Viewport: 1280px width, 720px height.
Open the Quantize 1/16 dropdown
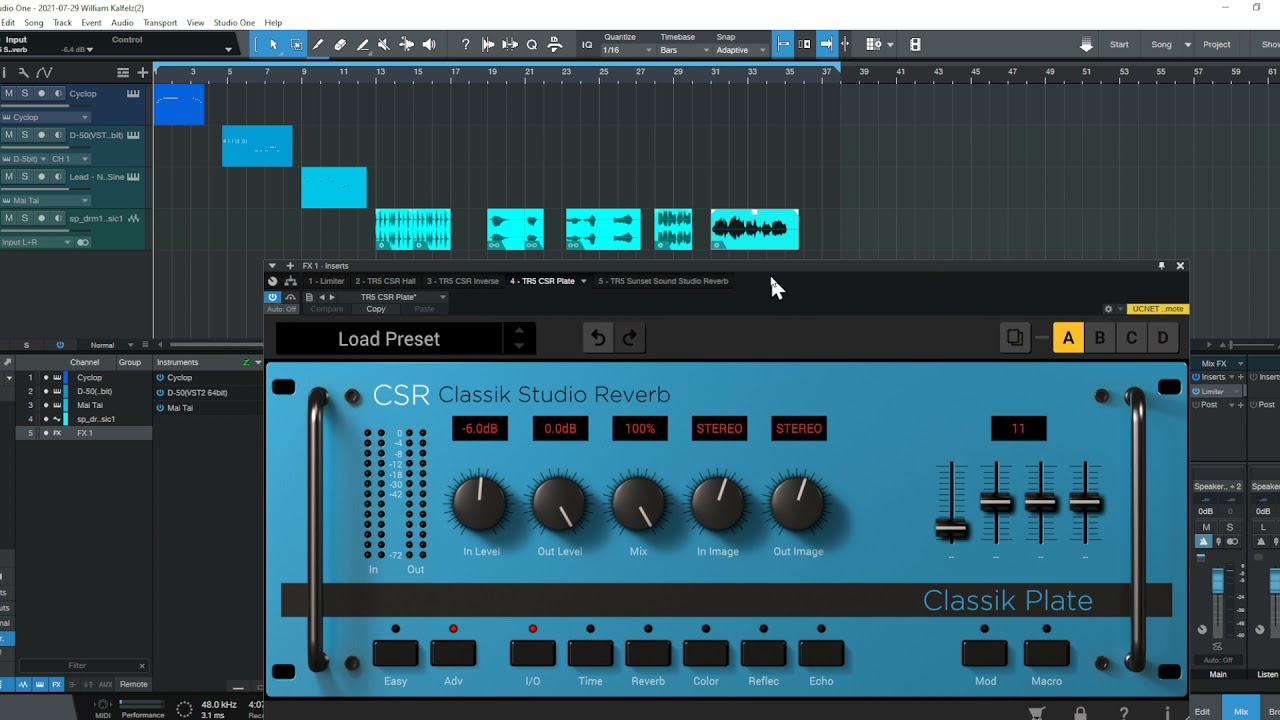click(627, 50)
